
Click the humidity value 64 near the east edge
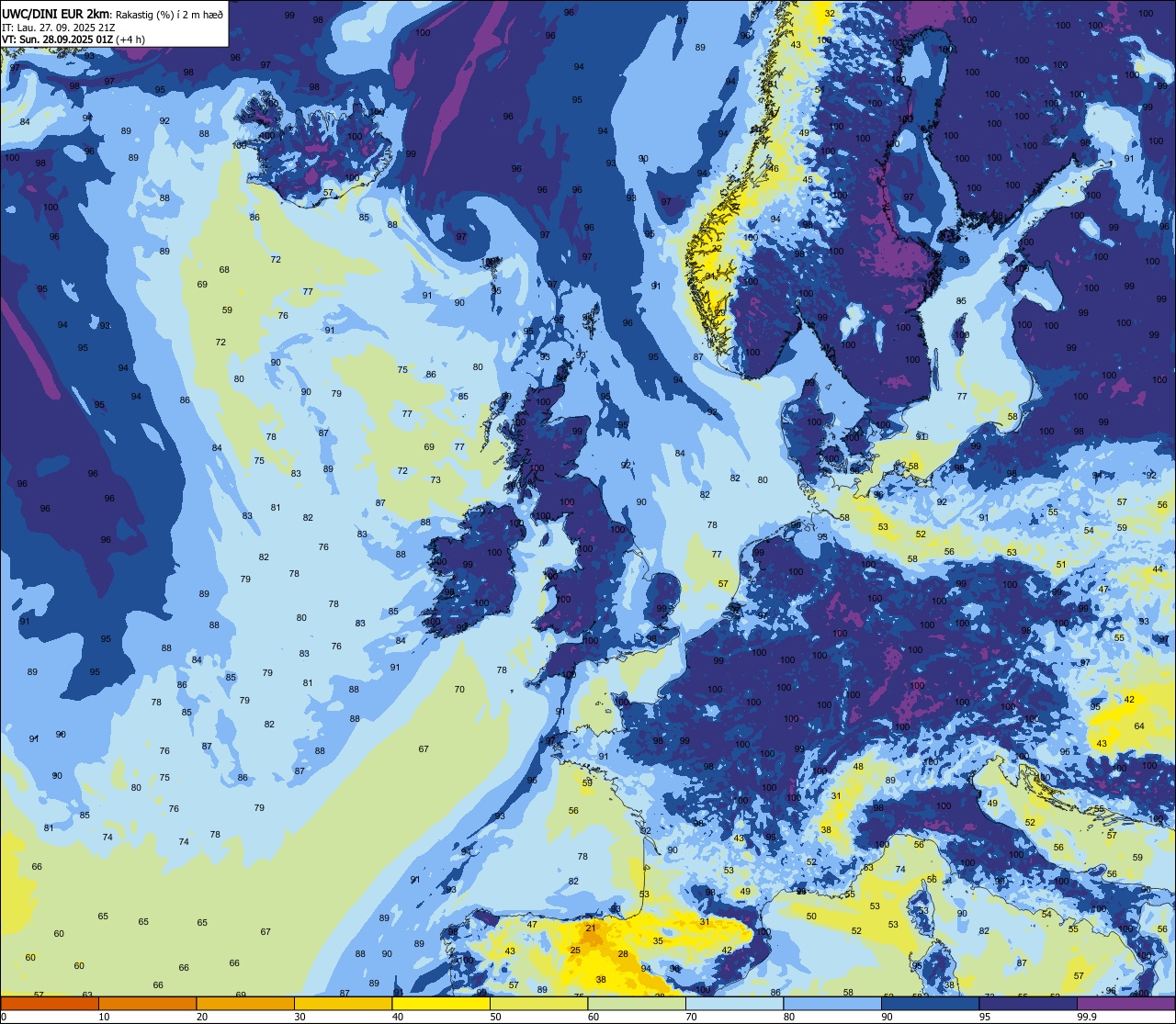click(x=1139, y=726)
